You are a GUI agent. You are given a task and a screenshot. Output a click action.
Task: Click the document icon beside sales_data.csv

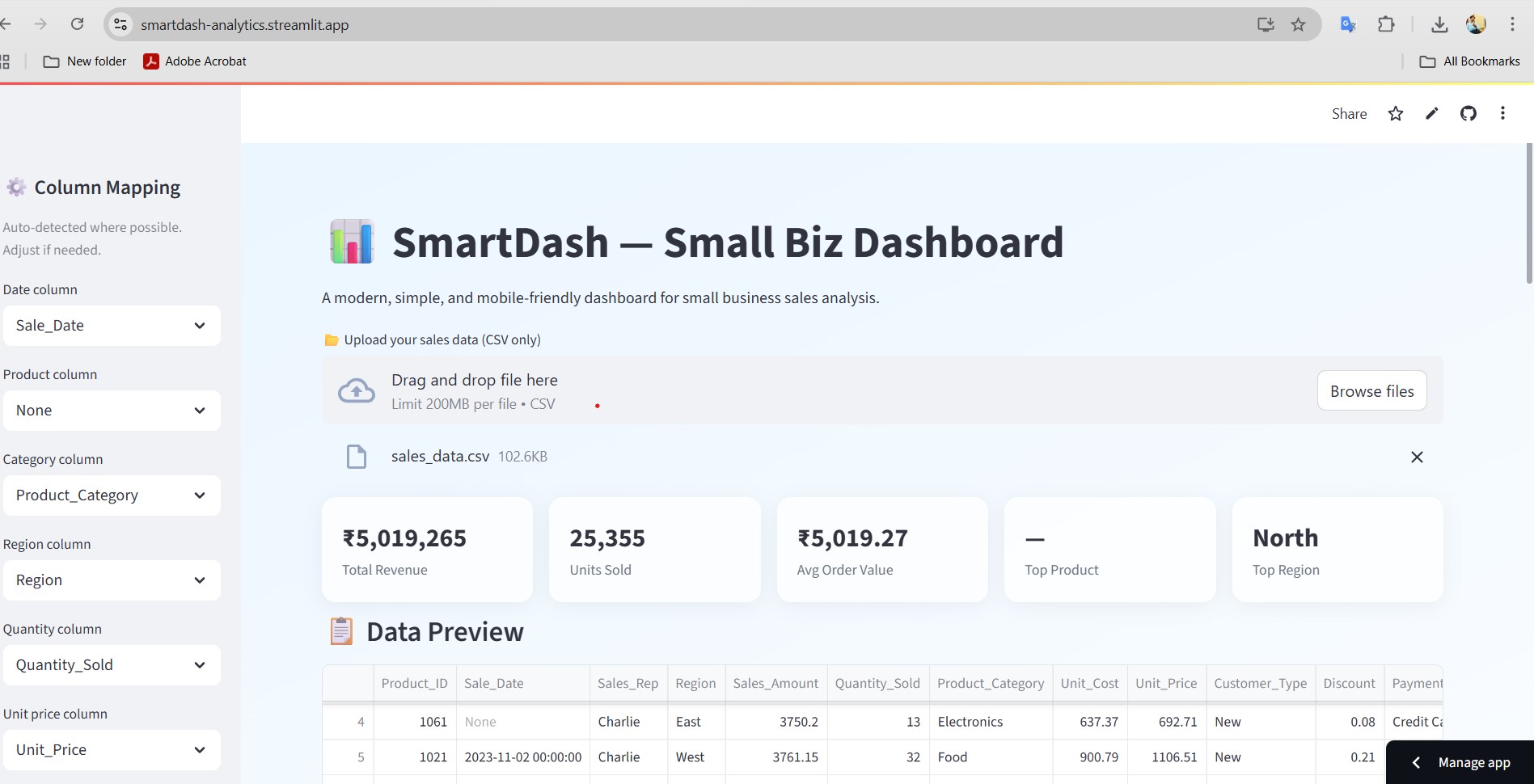[357, 456]
